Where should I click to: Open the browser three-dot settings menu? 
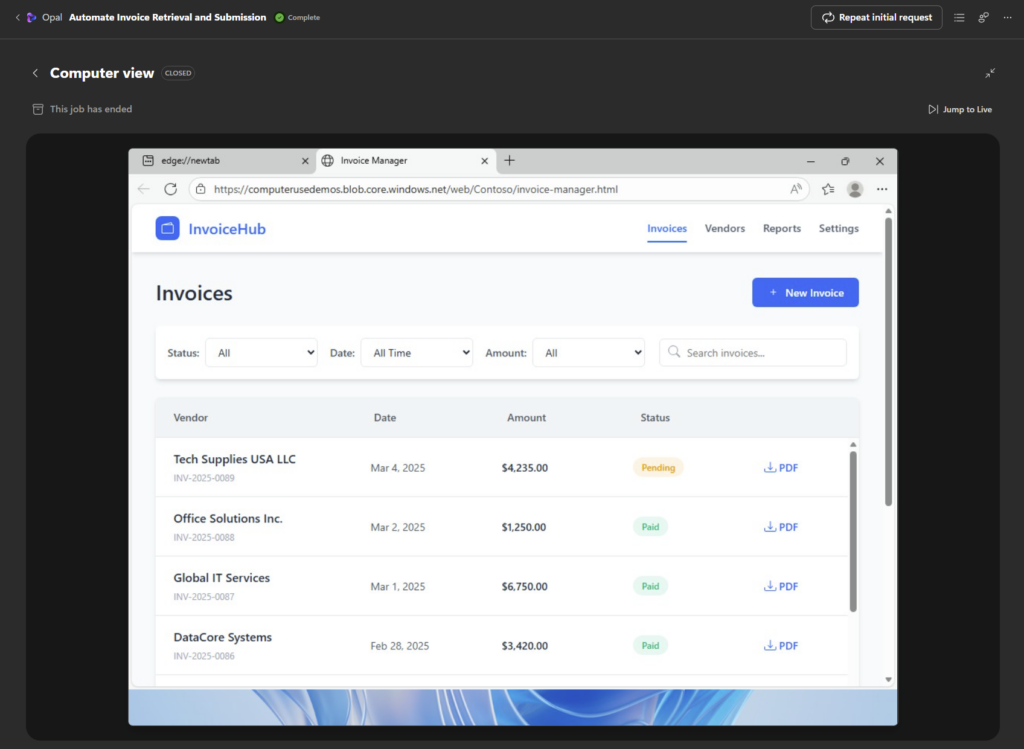coord(882,189)
